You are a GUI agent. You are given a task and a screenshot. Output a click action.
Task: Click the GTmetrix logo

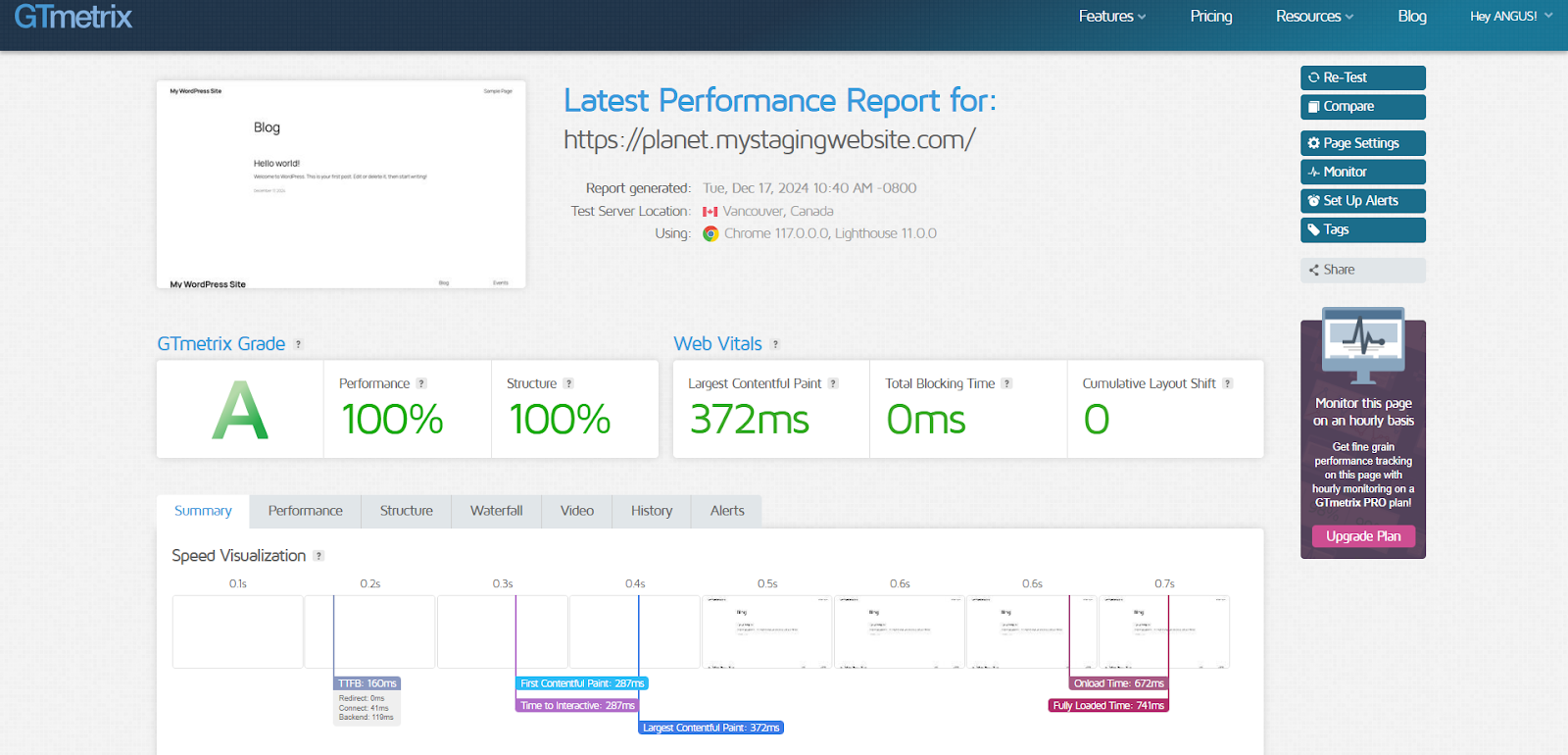pyautogui.click(x=73, y=17)
